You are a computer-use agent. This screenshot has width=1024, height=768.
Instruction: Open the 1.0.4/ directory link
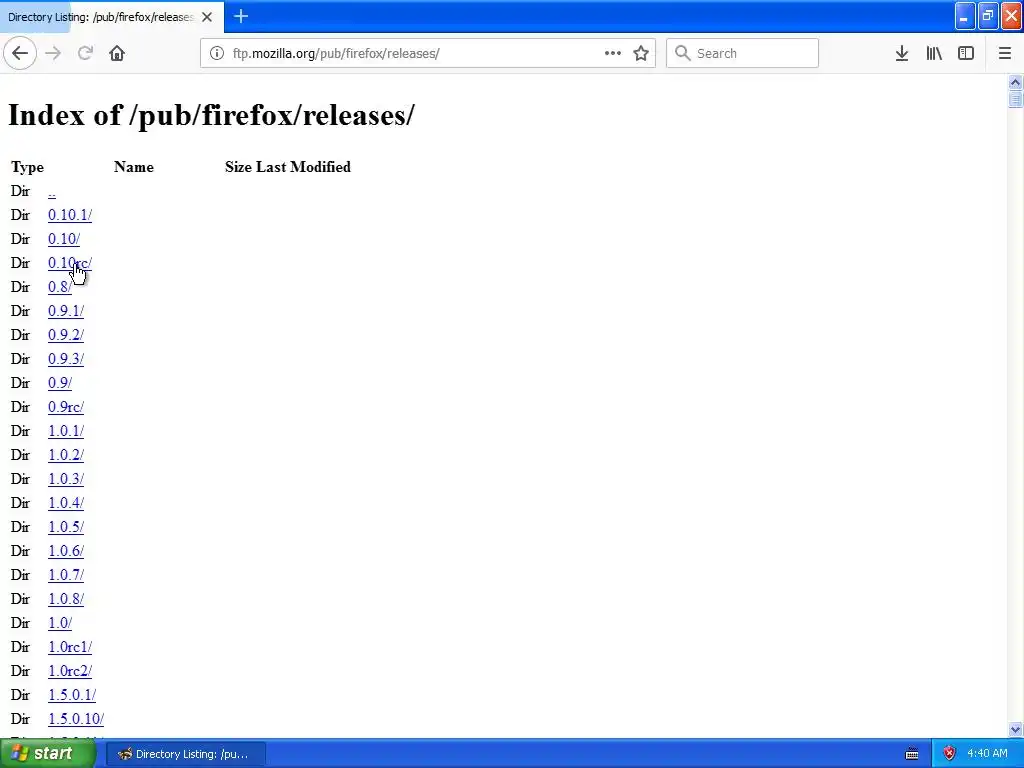[x=66, y=503]
